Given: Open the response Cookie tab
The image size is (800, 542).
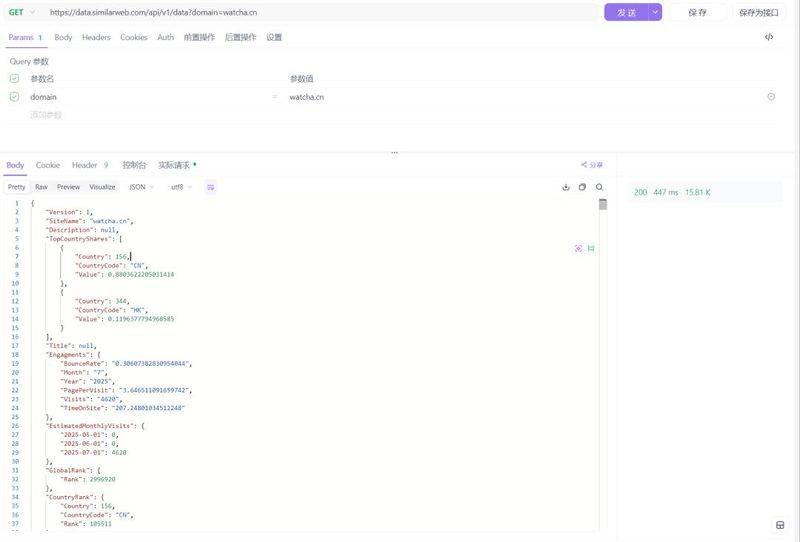Looking at the screenshot, I should pyautogui.click(x=48, y=165).
